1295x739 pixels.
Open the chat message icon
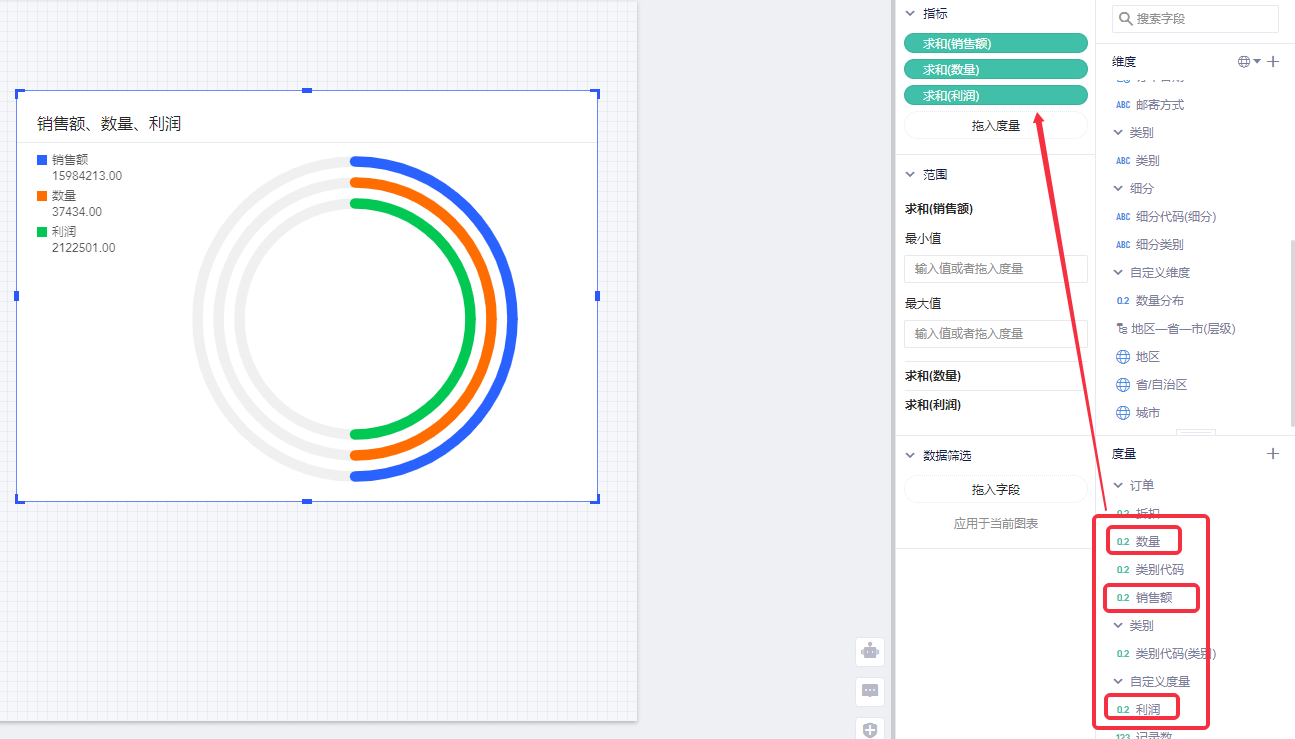pyautogui.click(x=870, y=691)
